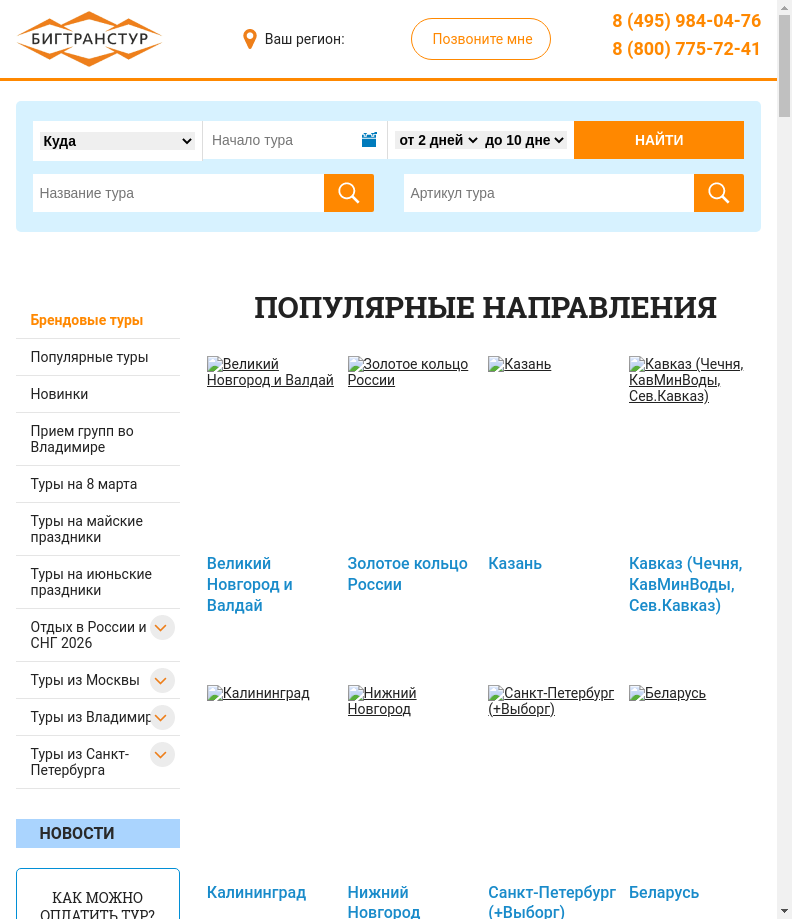Click the scrollbar down arrow
The width and height of the screenshot is (792, 919).
pyautogui.click(x=784, y=912)
